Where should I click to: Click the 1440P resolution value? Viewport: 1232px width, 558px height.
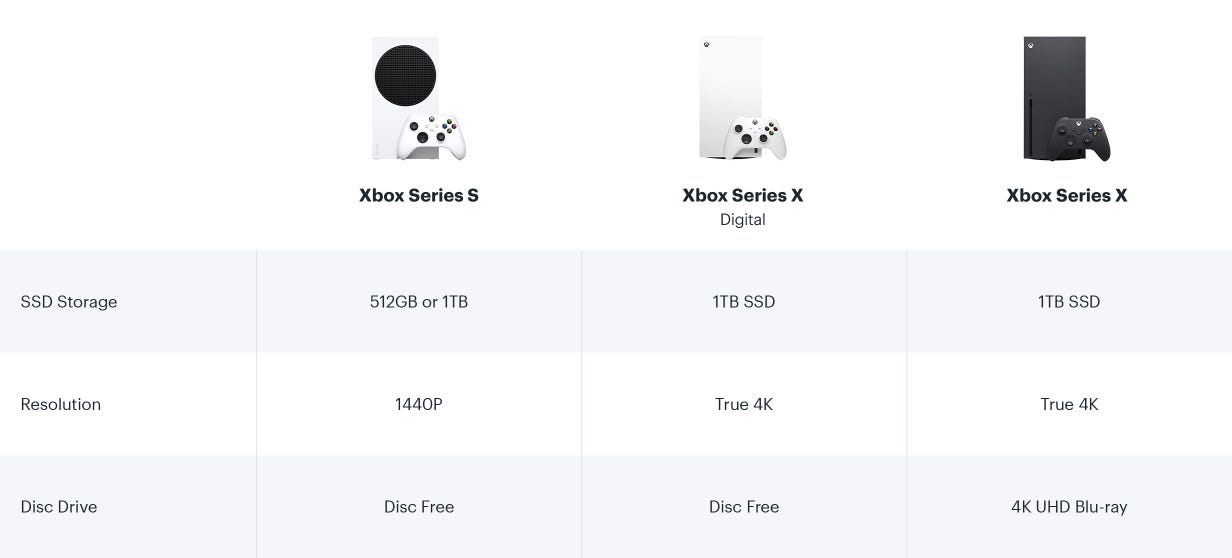pyautogui.click(x=419, y=405)
